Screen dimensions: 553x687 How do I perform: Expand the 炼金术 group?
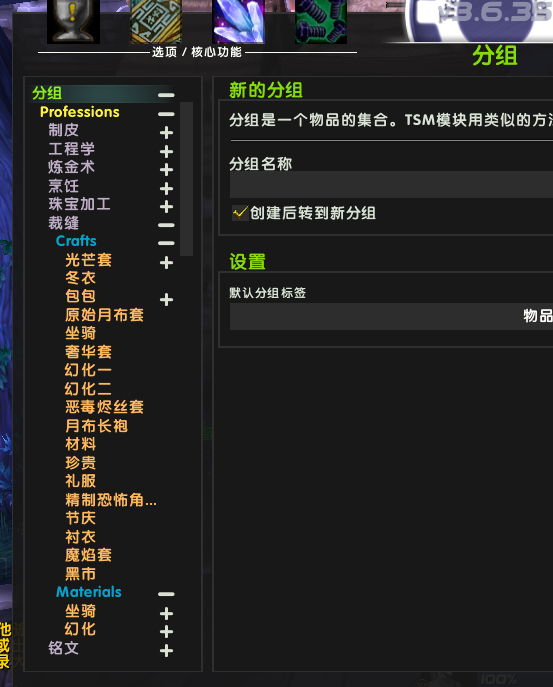pyautogui.click(x=166, y=170)
